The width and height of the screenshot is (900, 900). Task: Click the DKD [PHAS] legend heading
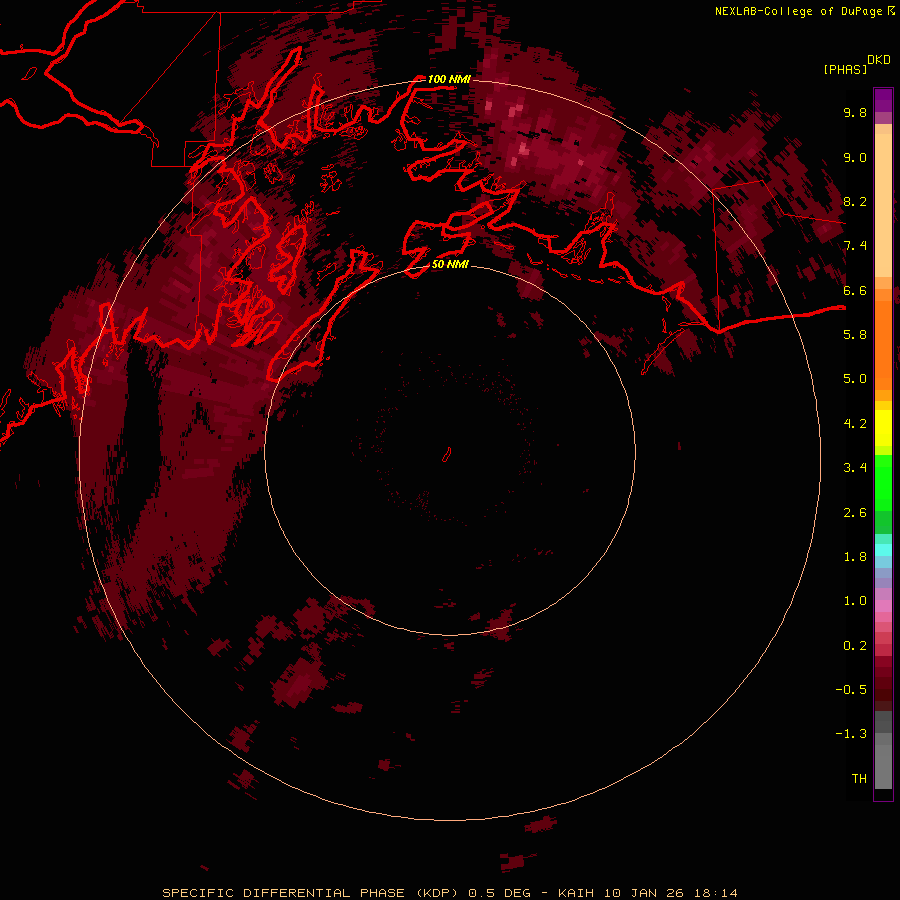pyautogui.click(x=856, y=64)
